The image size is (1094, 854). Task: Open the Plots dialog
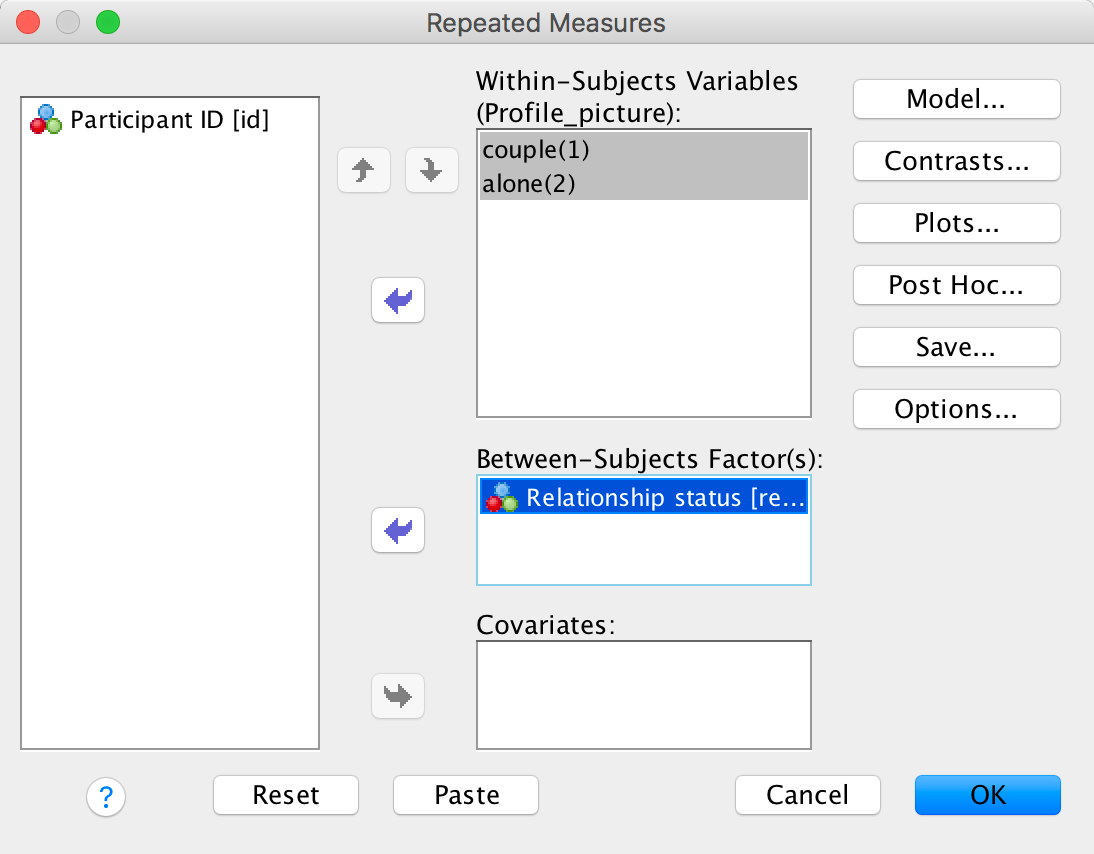(956, 223)
